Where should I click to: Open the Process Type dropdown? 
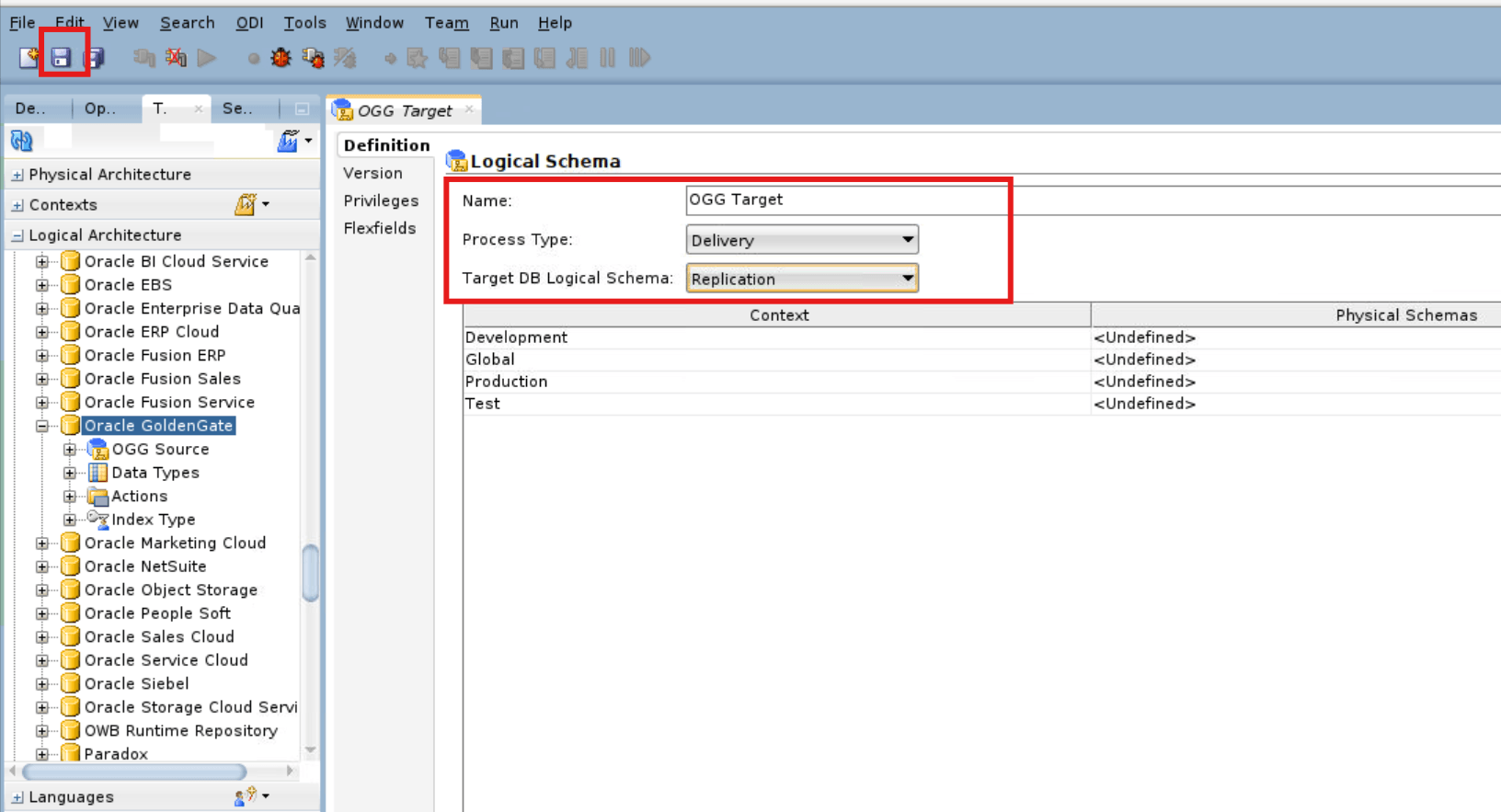[802, 240]
